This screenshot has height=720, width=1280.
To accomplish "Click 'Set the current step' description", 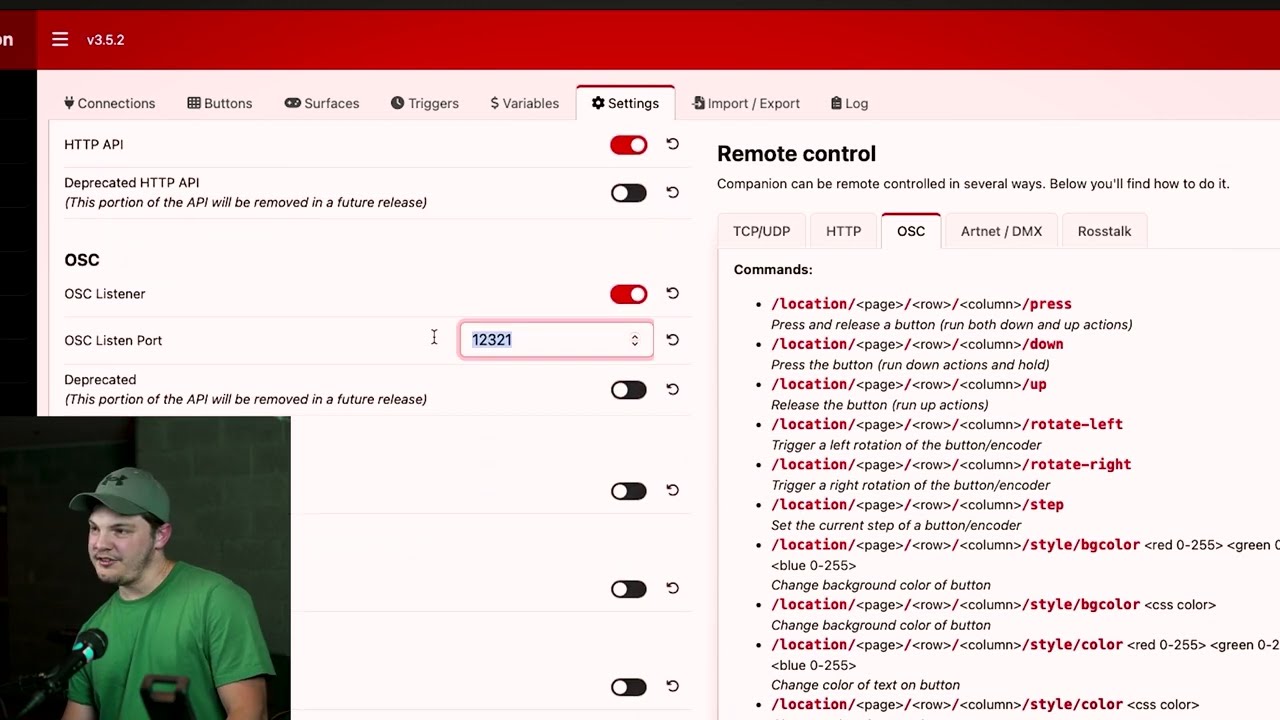I will [x=896, y=525].
